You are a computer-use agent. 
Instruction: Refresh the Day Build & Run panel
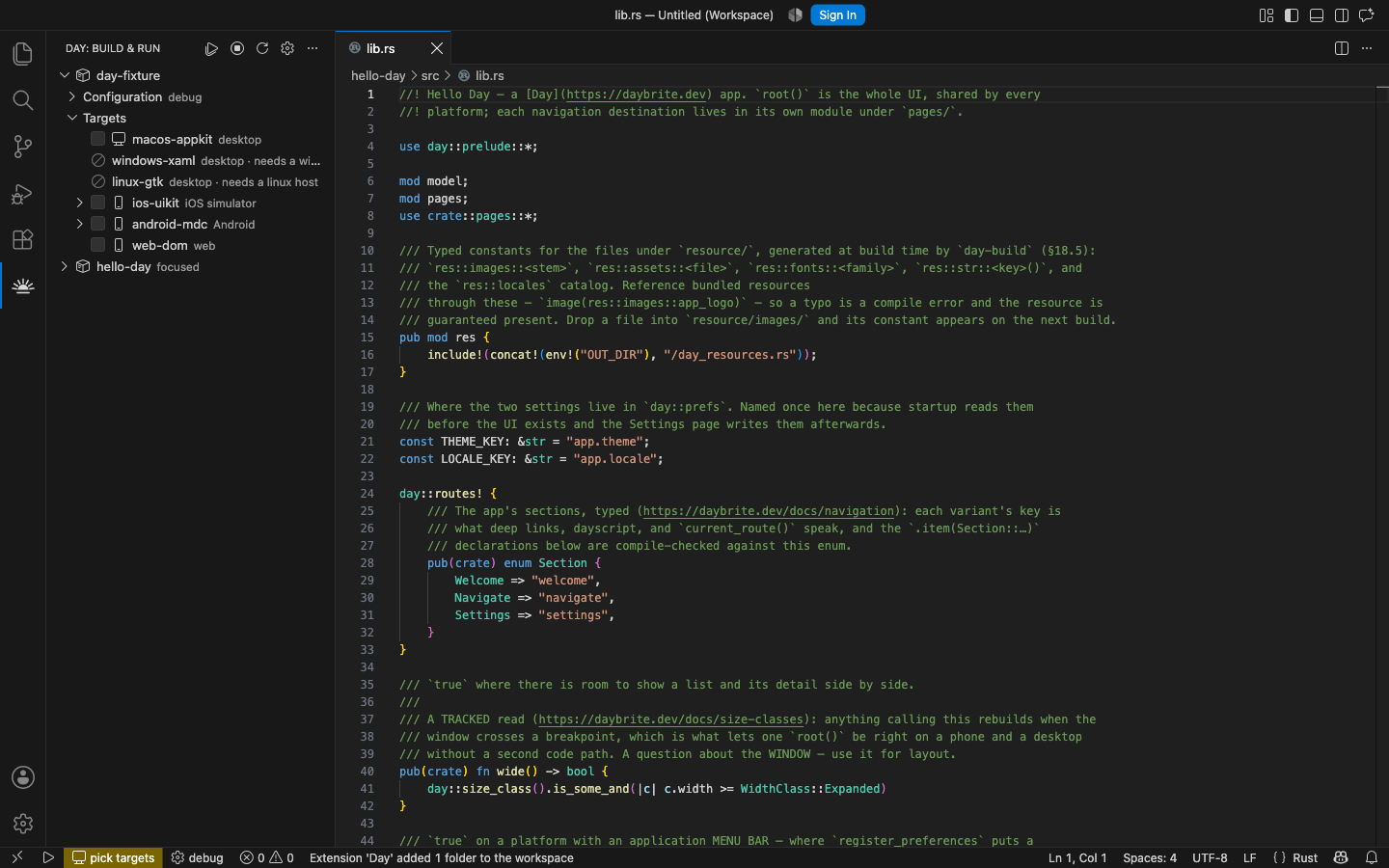pos(262,48)
